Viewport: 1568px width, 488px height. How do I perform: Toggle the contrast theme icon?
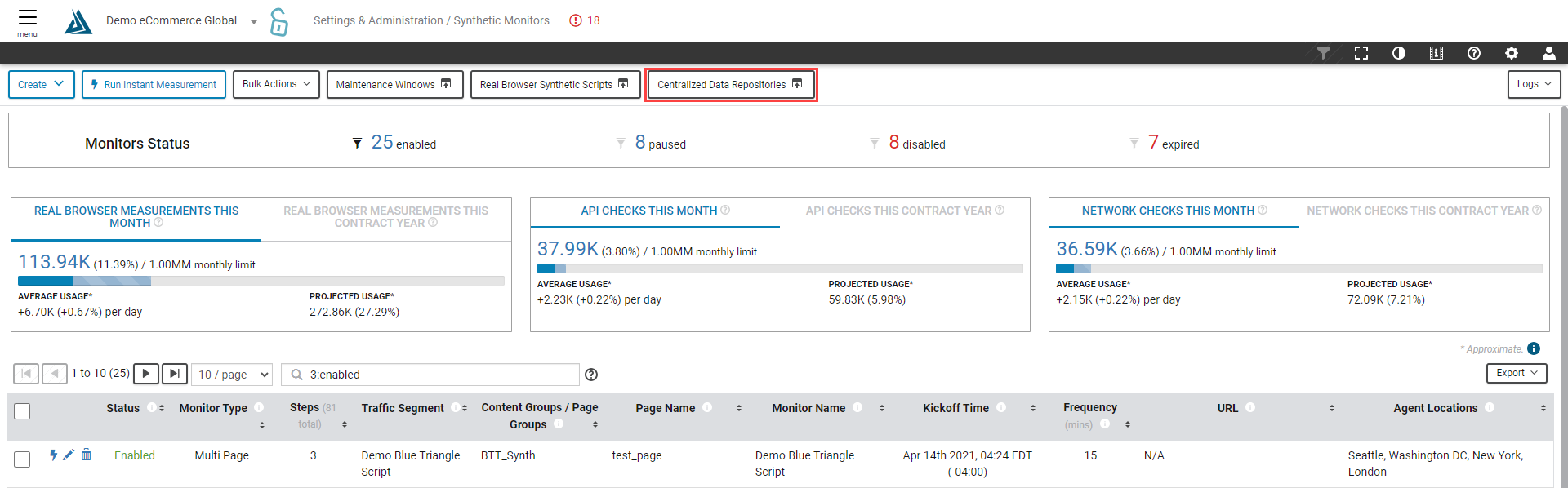1399,53
